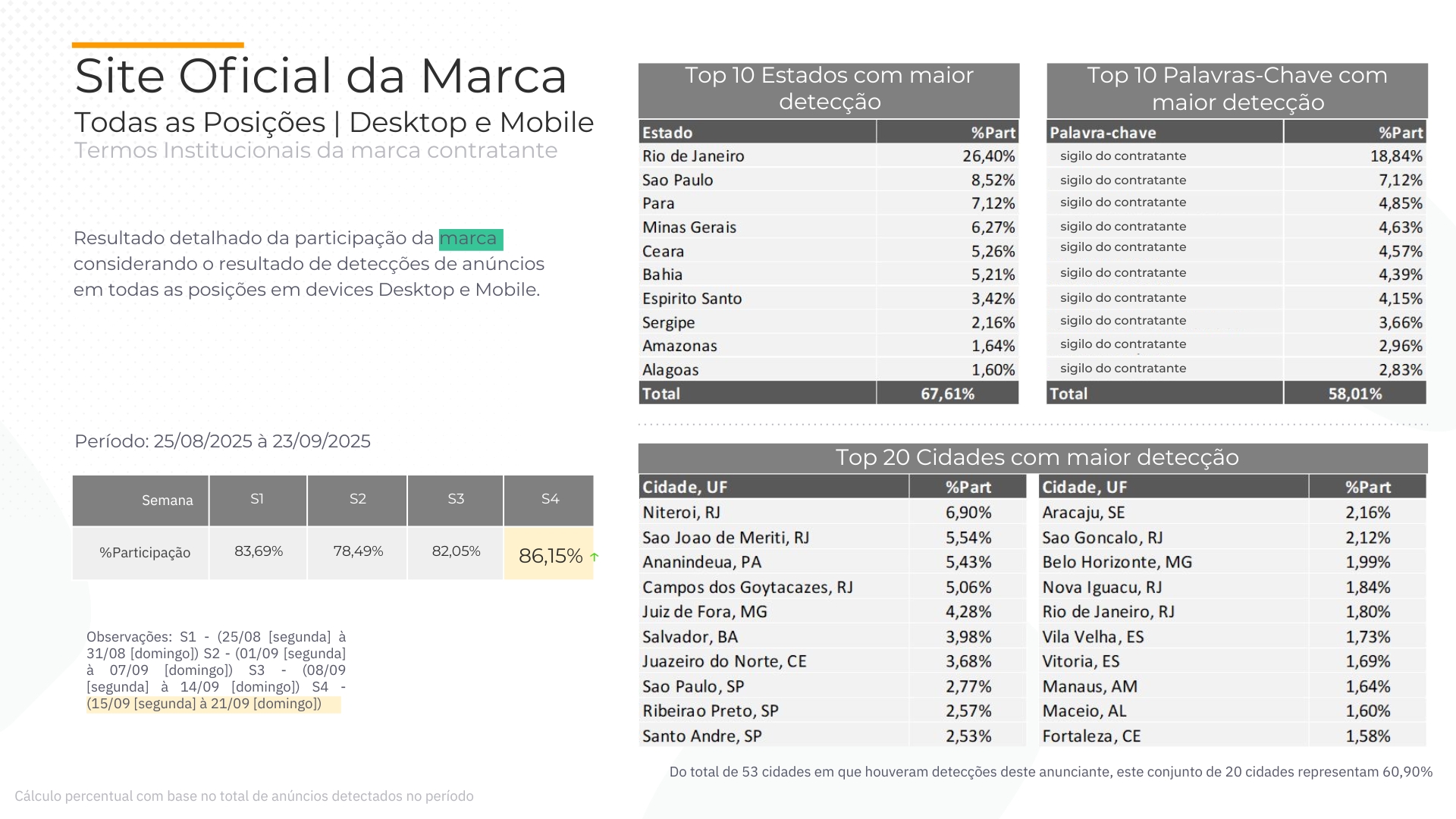Click the "Top 10 Palavras-Chave" table title
Viewport: 1456px width, 819px height.
tap(1237, 89)
